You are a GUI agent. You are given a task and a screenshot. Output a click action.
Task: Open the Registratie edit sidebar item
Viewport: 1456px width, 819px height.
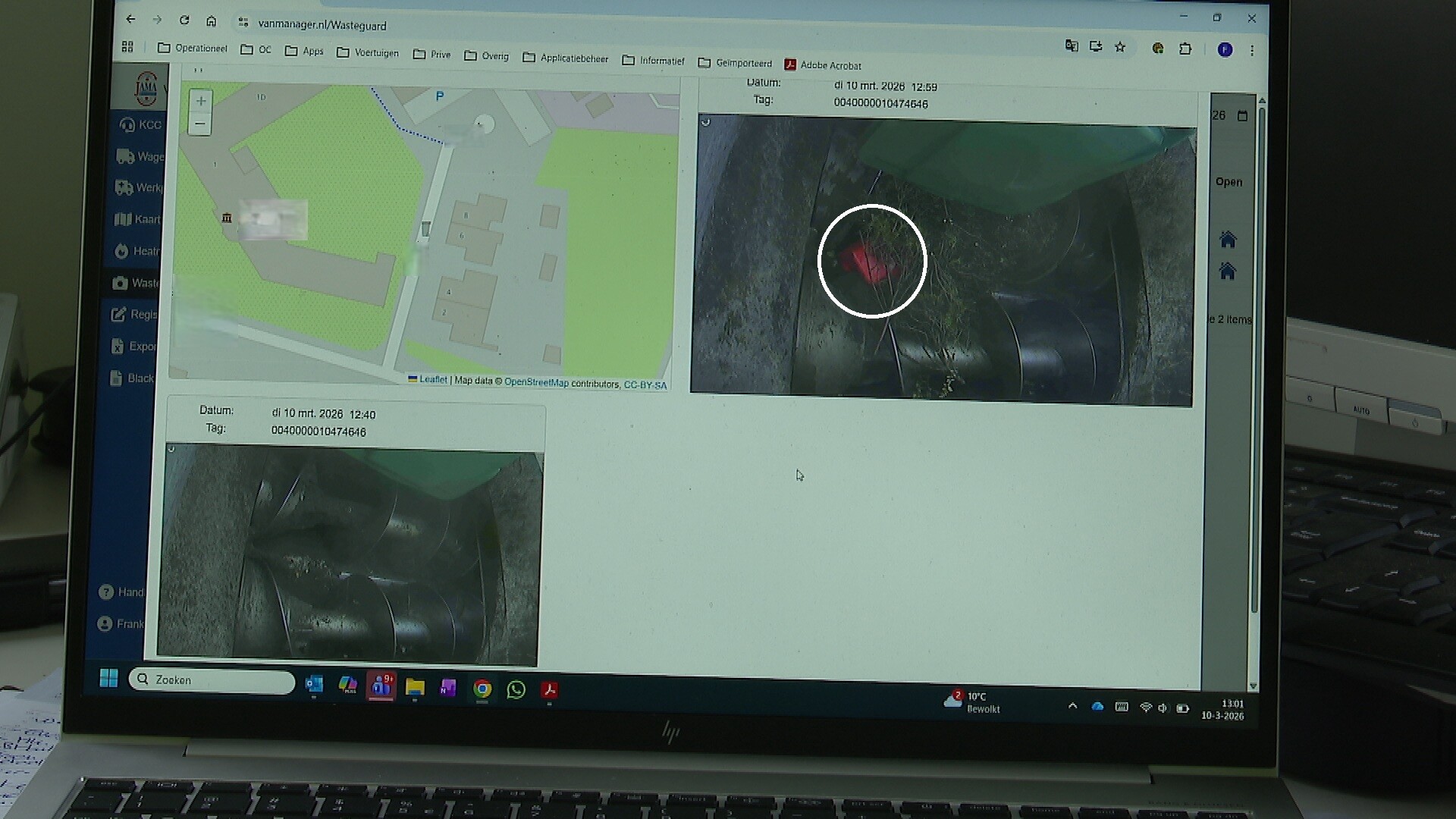tap(135, 314)
